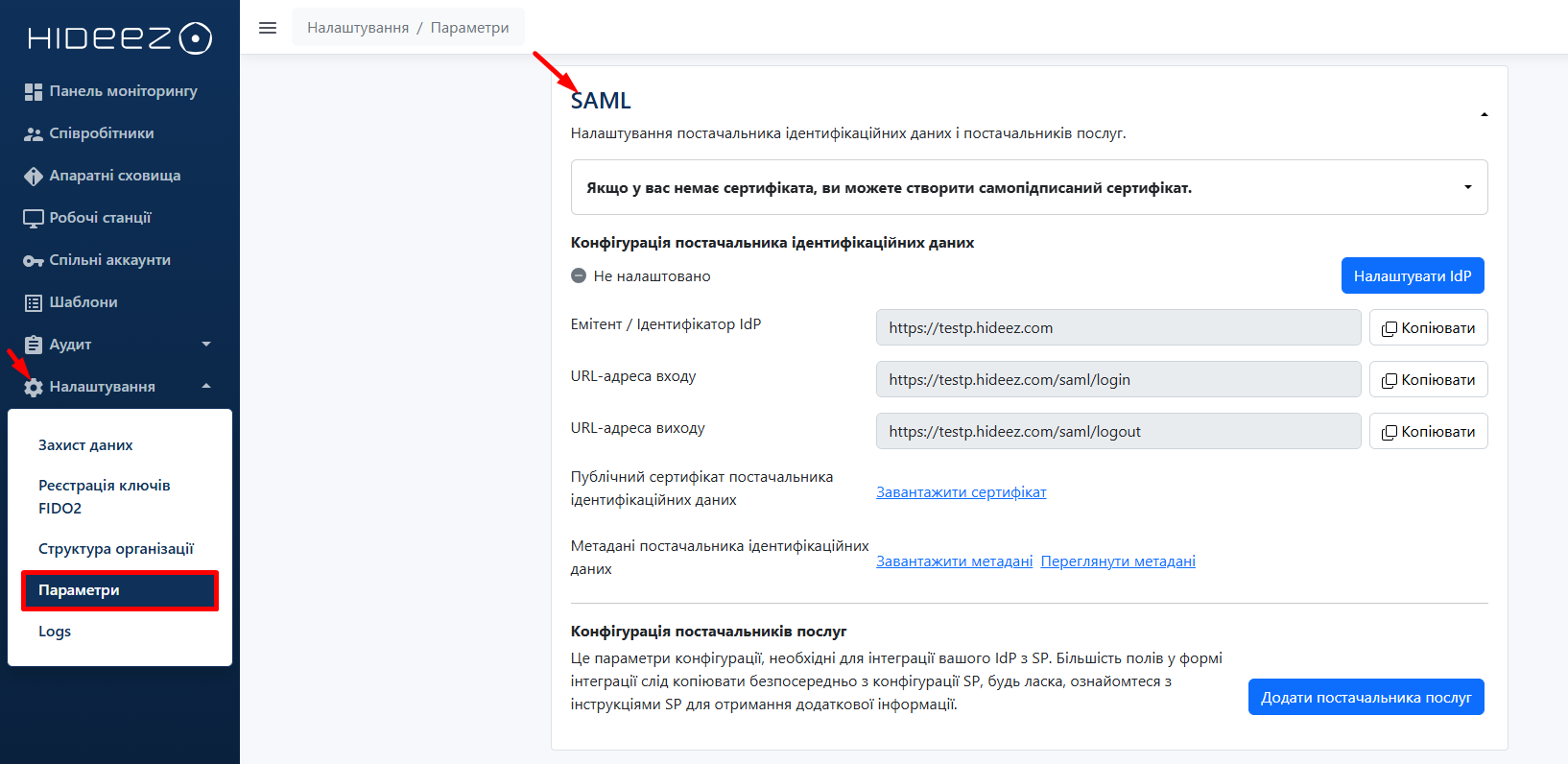Viewport: 1568px width, 764px height.
Task: Click the Налаштування gear icon
Action: pyautogui.click(x=34, y=387)
